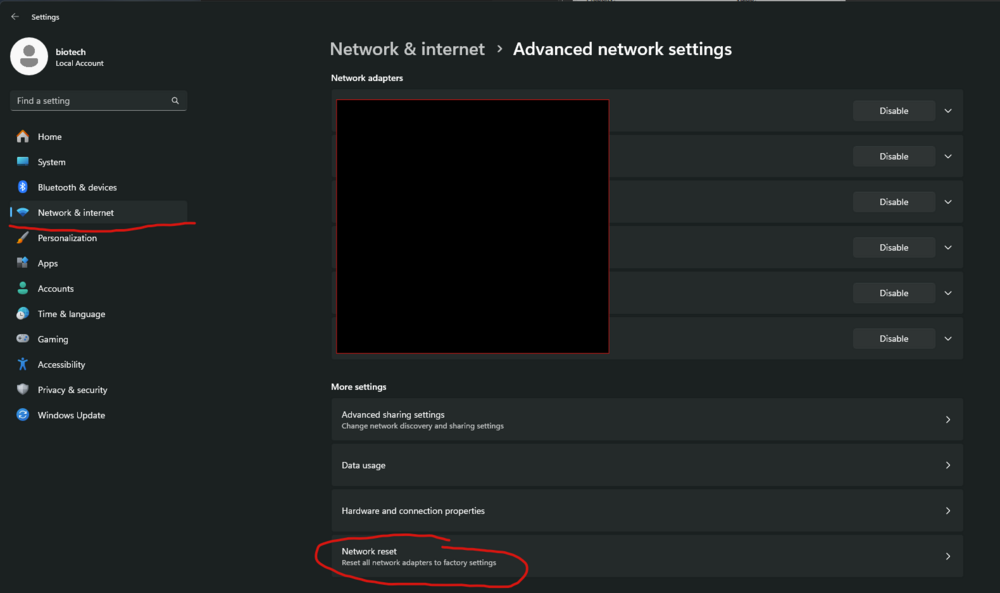The image size is (1000, 593).
Task: Open Privacy & security page
Action: click(72, 390)
